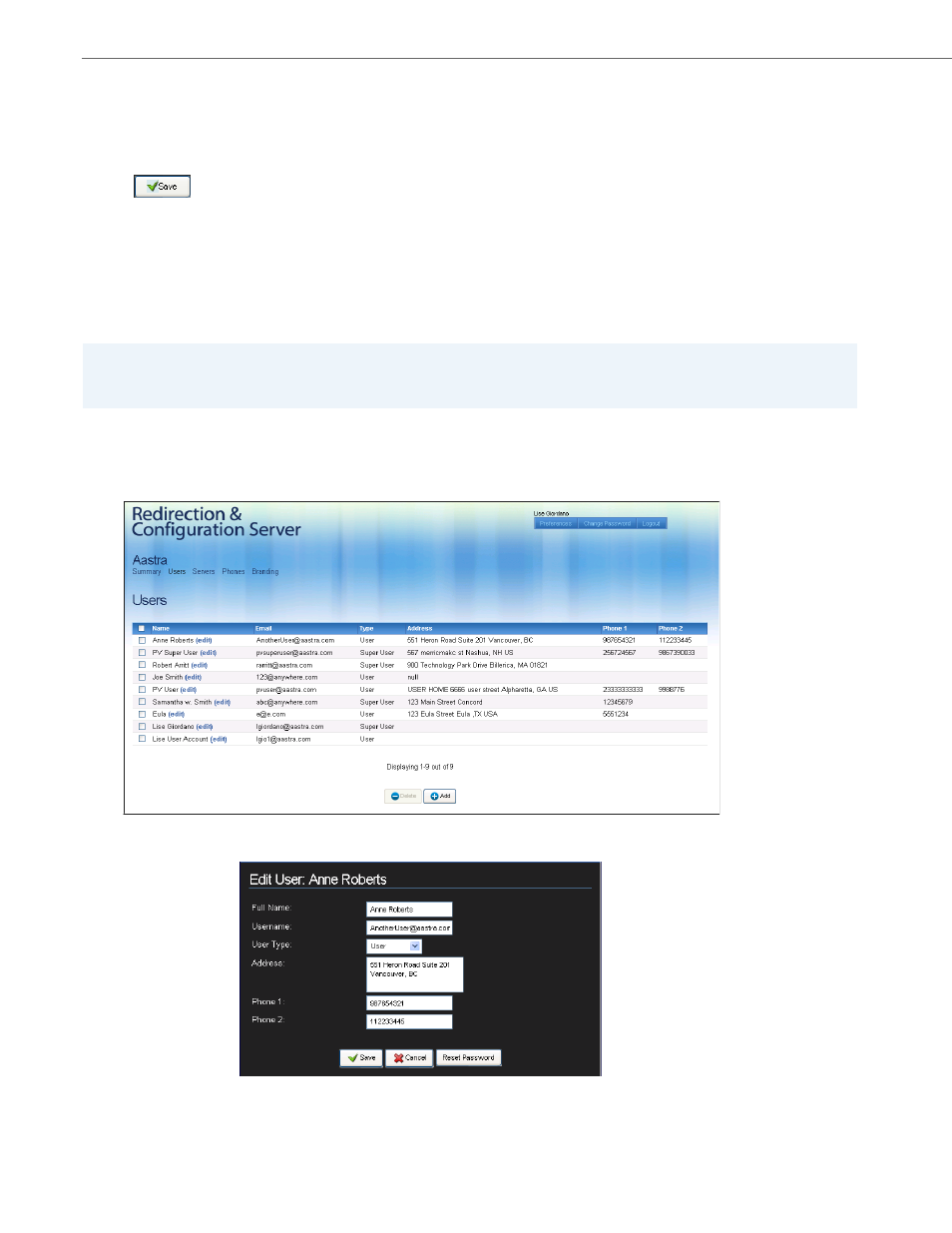
Task: Click the email 123@anywhere.com
Action: [286, 678]
